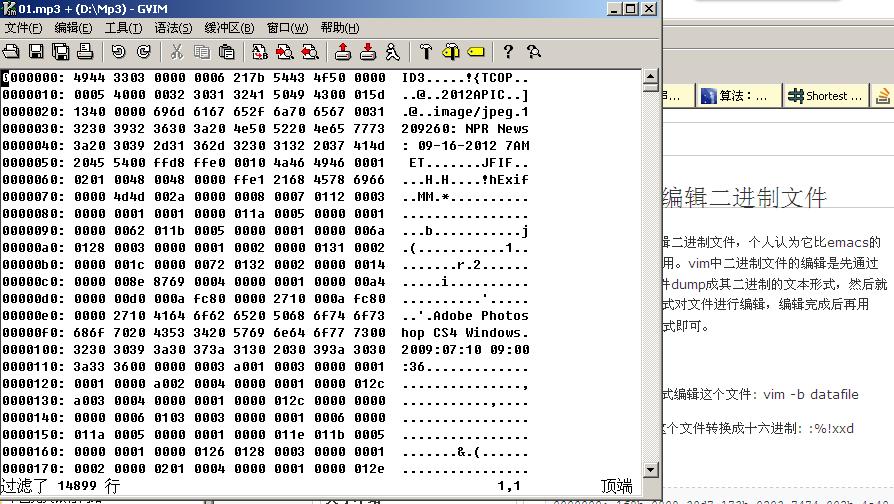The image size is (894, 504).
Task: Run Make with the hammer icon
Action: [x=426, y=52]
